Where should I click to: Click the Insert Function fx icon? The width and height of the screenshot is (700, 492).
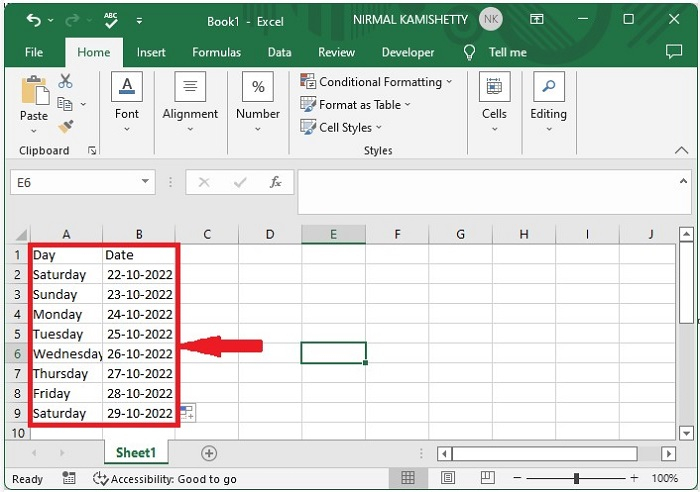[x=275, y=183]
